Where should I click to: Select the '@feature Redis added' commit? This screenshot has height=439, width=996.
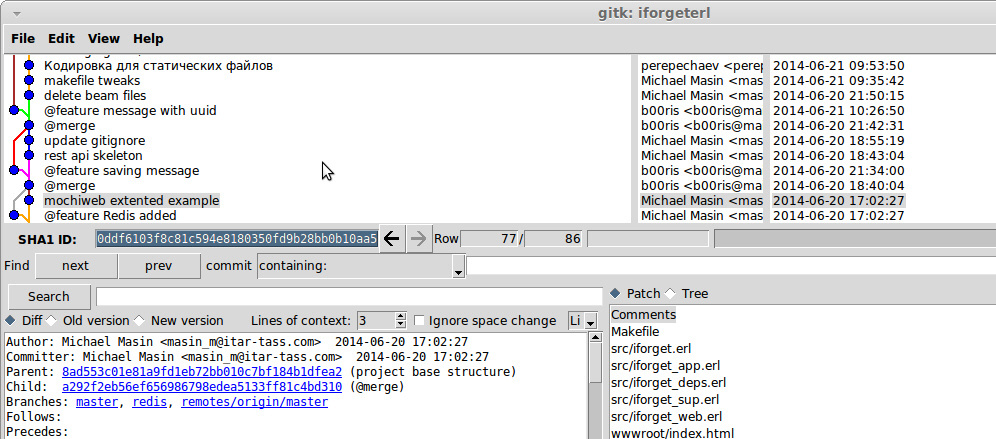click(x=110, y=215)
